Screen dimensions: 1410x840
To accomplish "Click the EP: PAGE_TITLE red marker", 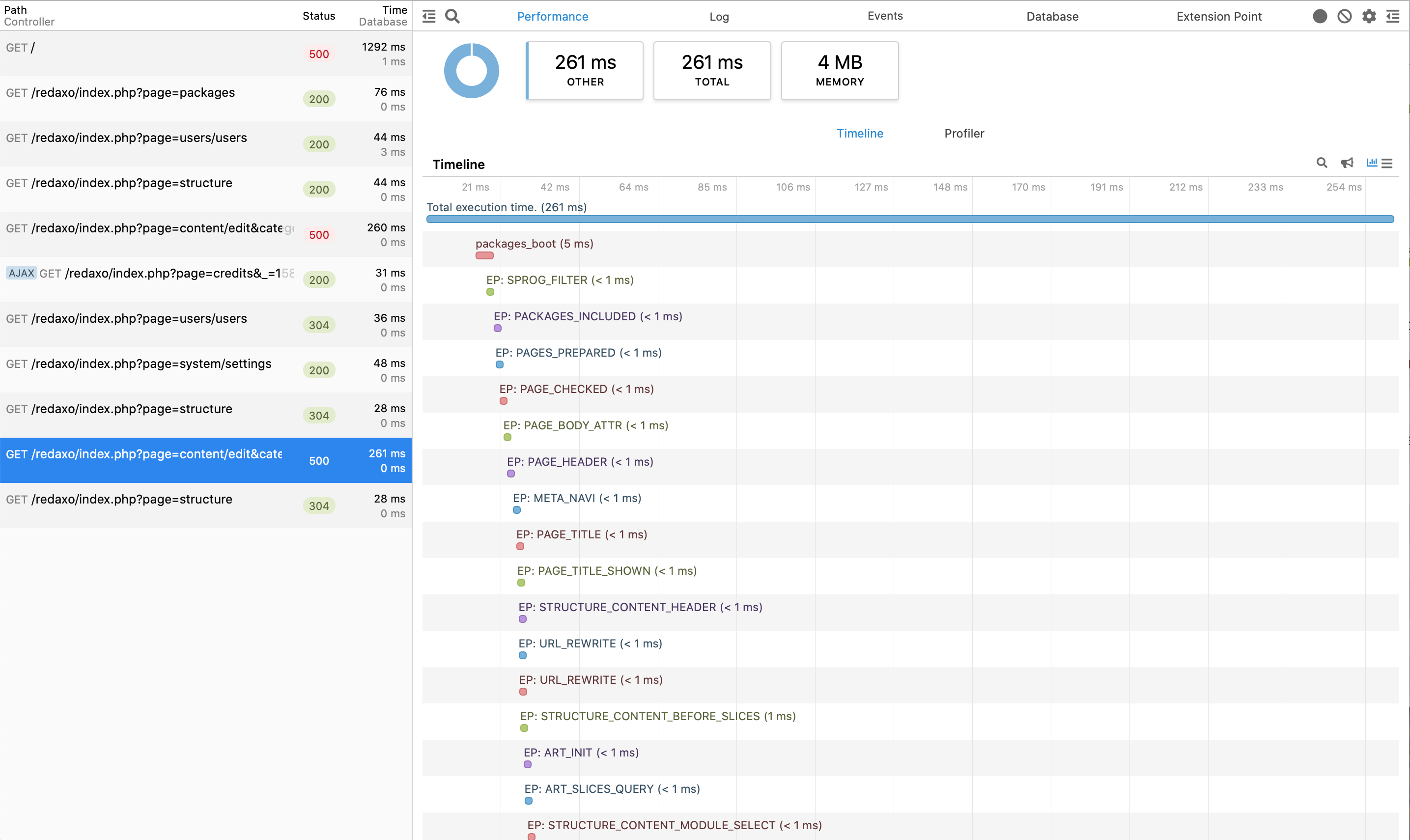I will coord(520,546).
